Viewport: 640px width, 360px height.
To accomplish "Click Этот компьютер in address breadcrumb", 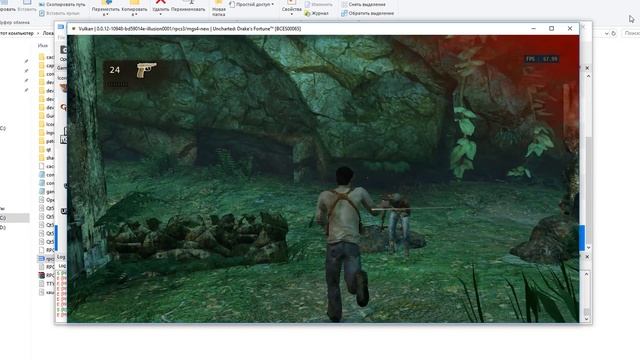I will pyautogui.click(x=16, y=33).
